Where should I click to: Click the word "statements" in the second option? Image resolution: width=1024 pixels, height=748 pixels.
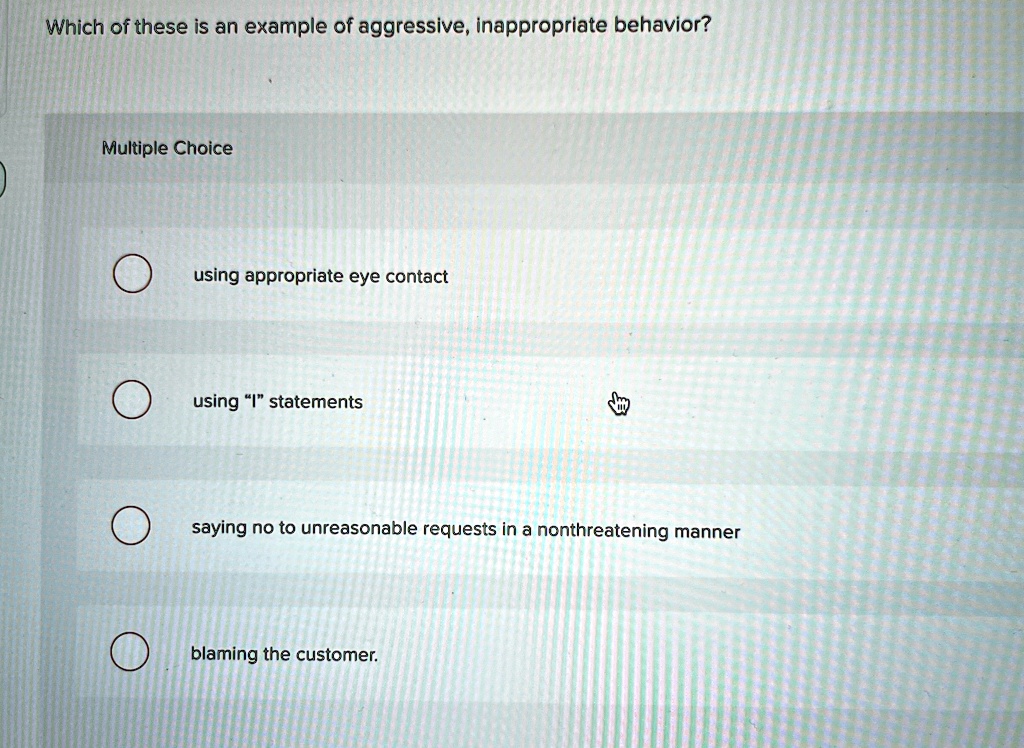coord(317,402)
